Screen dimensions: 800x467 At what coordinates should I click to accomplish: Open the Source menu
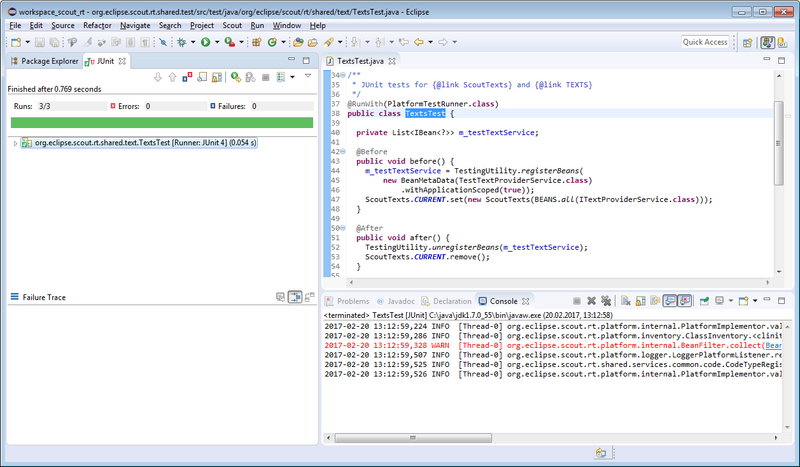63,26
